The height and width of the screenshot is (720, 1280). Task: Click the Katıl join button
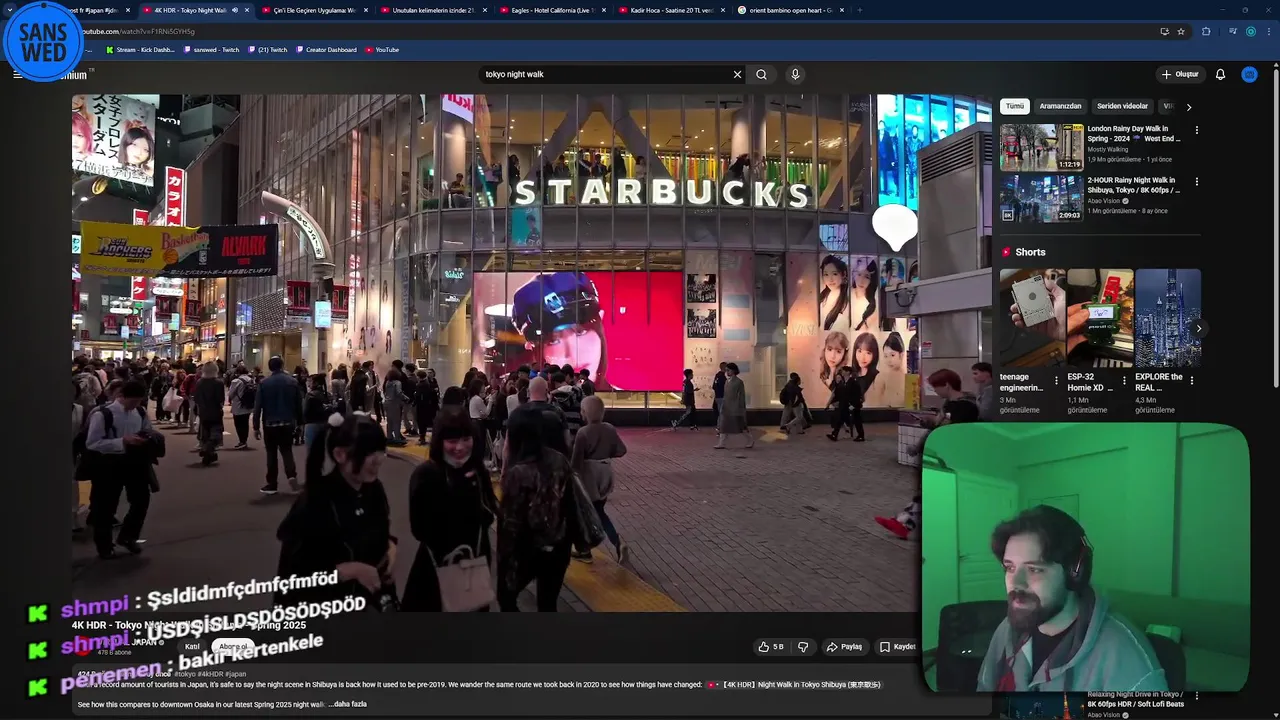pyautogui.click(x=192, y=646)
